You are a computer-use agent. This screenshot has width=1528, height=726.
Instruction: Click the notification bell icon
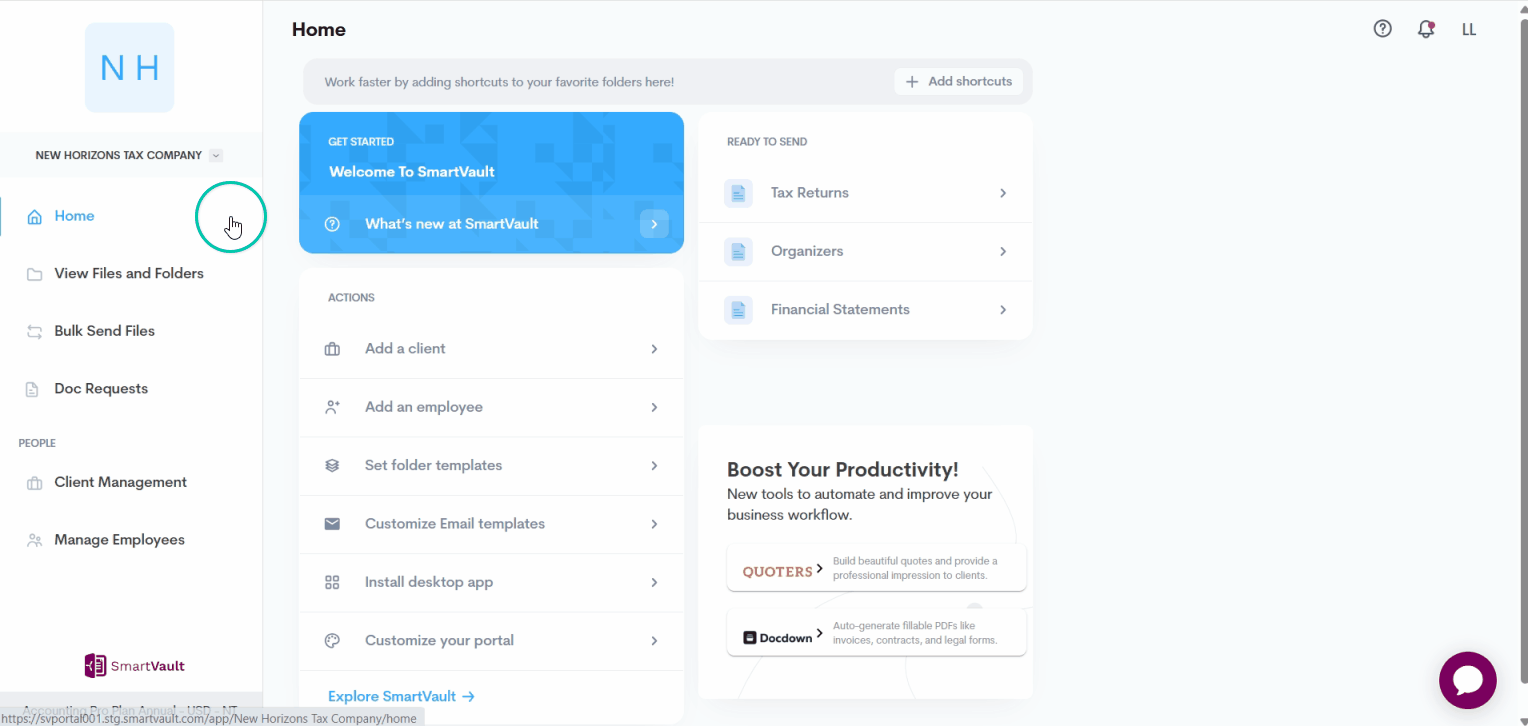pyautogui.click(x=1426, y=29)
